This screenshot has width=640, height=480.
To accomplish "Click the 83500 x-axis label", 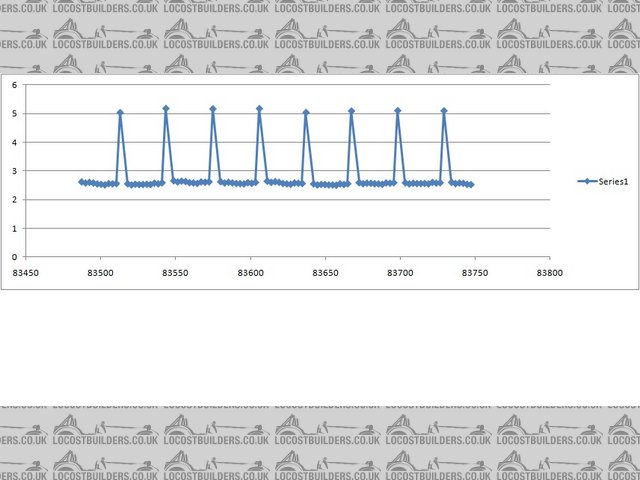I will (100, 271).
